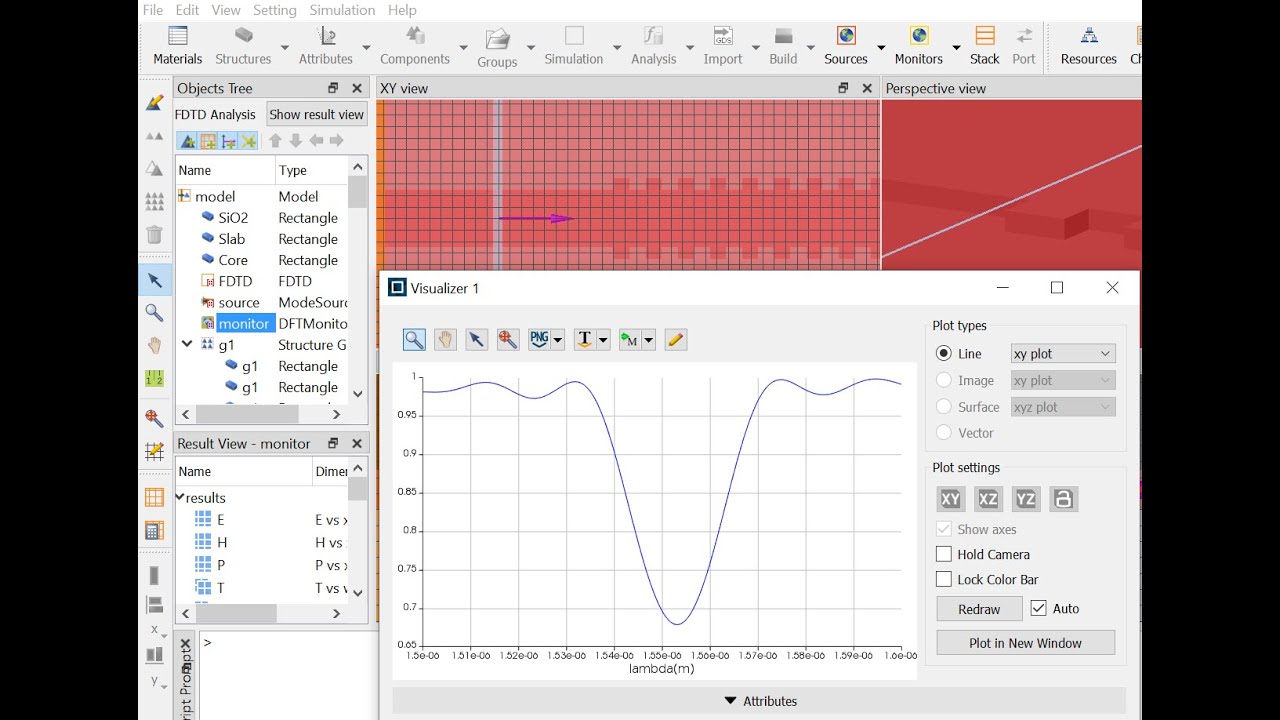Open the Monitors toolbar tool
Viewport: 1280px width, 720px height.
[x=919, y=46]
